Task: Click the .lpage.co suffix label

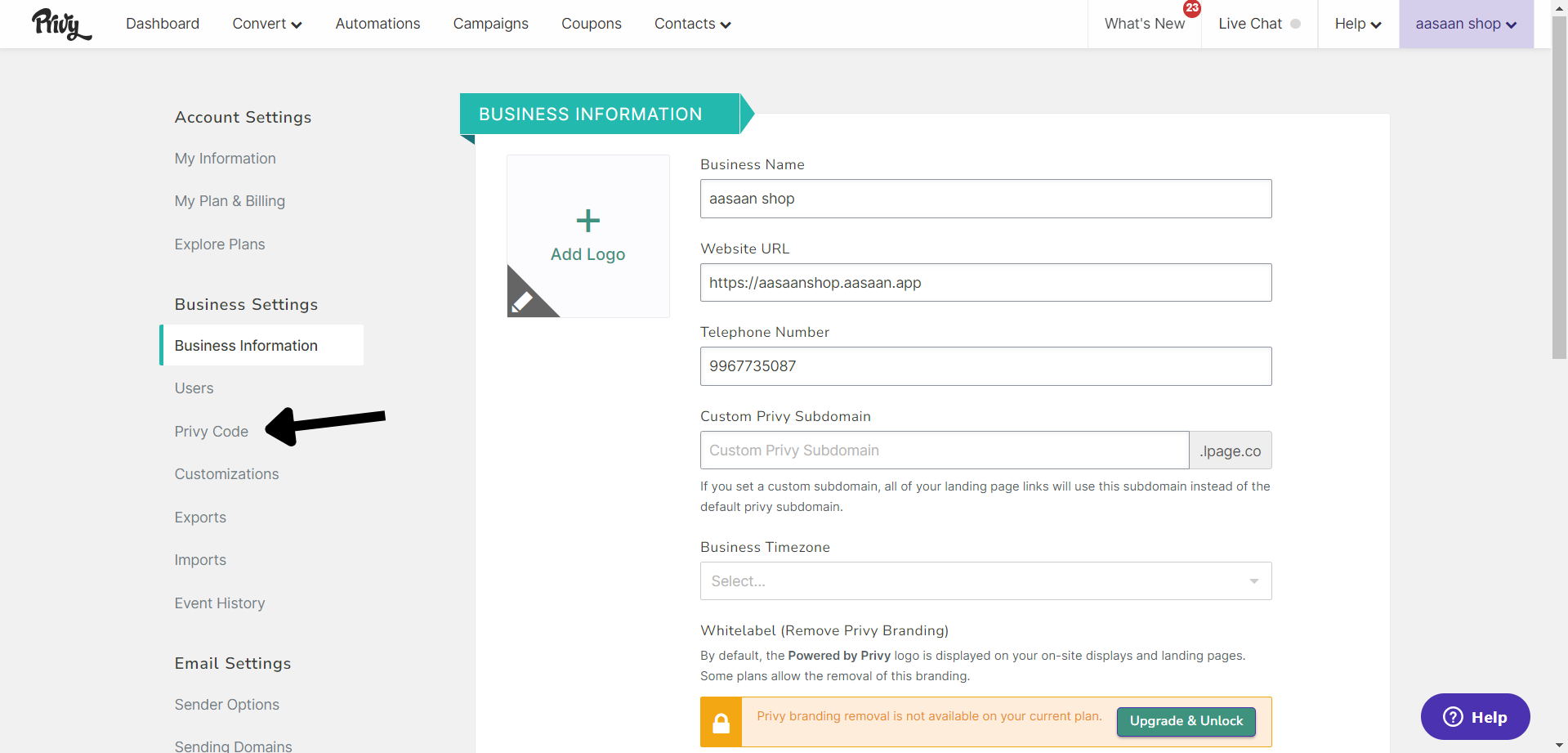Action: (x=1231, y=450)
